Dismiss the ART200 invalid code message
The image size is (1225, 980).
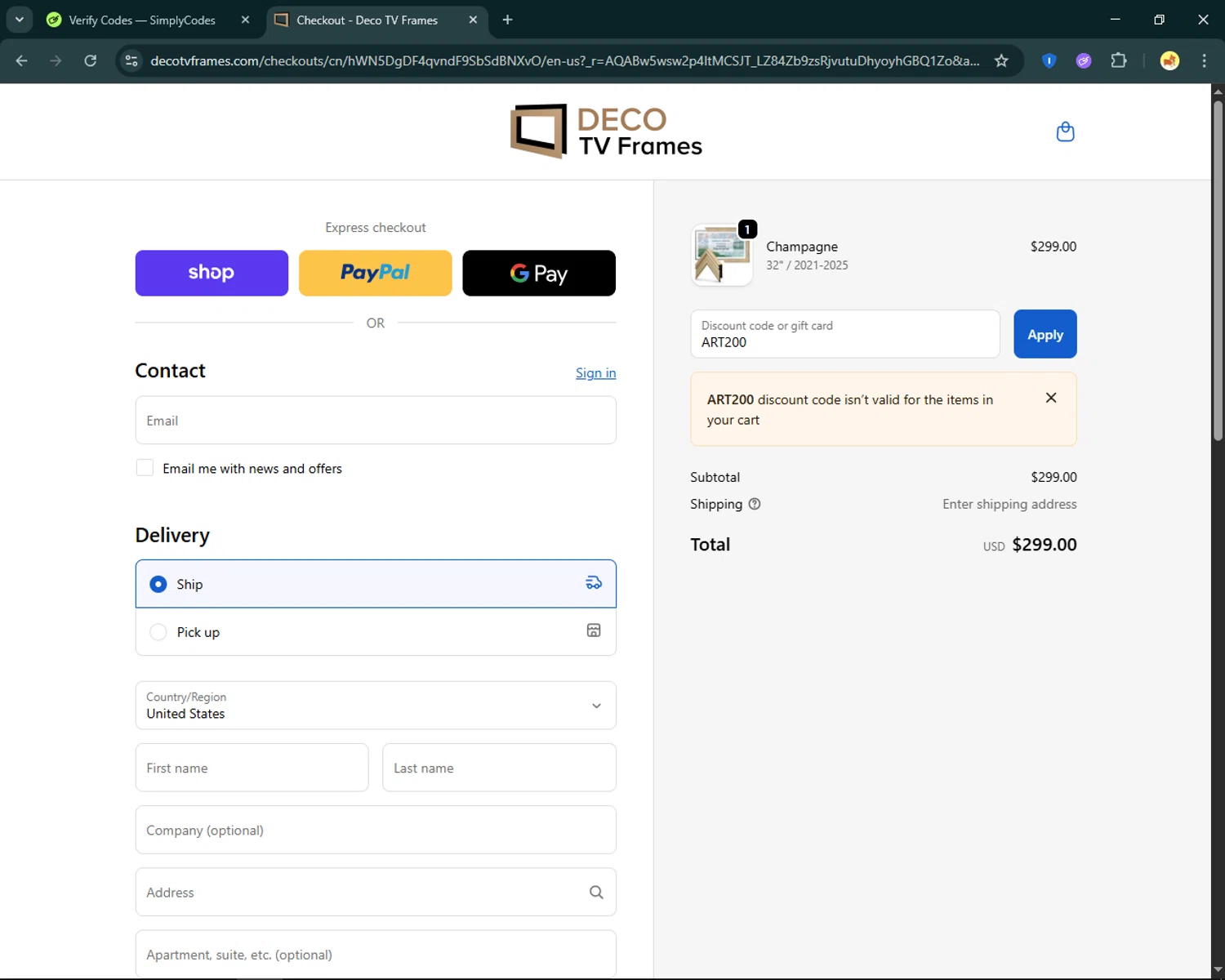tap(1051, 398)
